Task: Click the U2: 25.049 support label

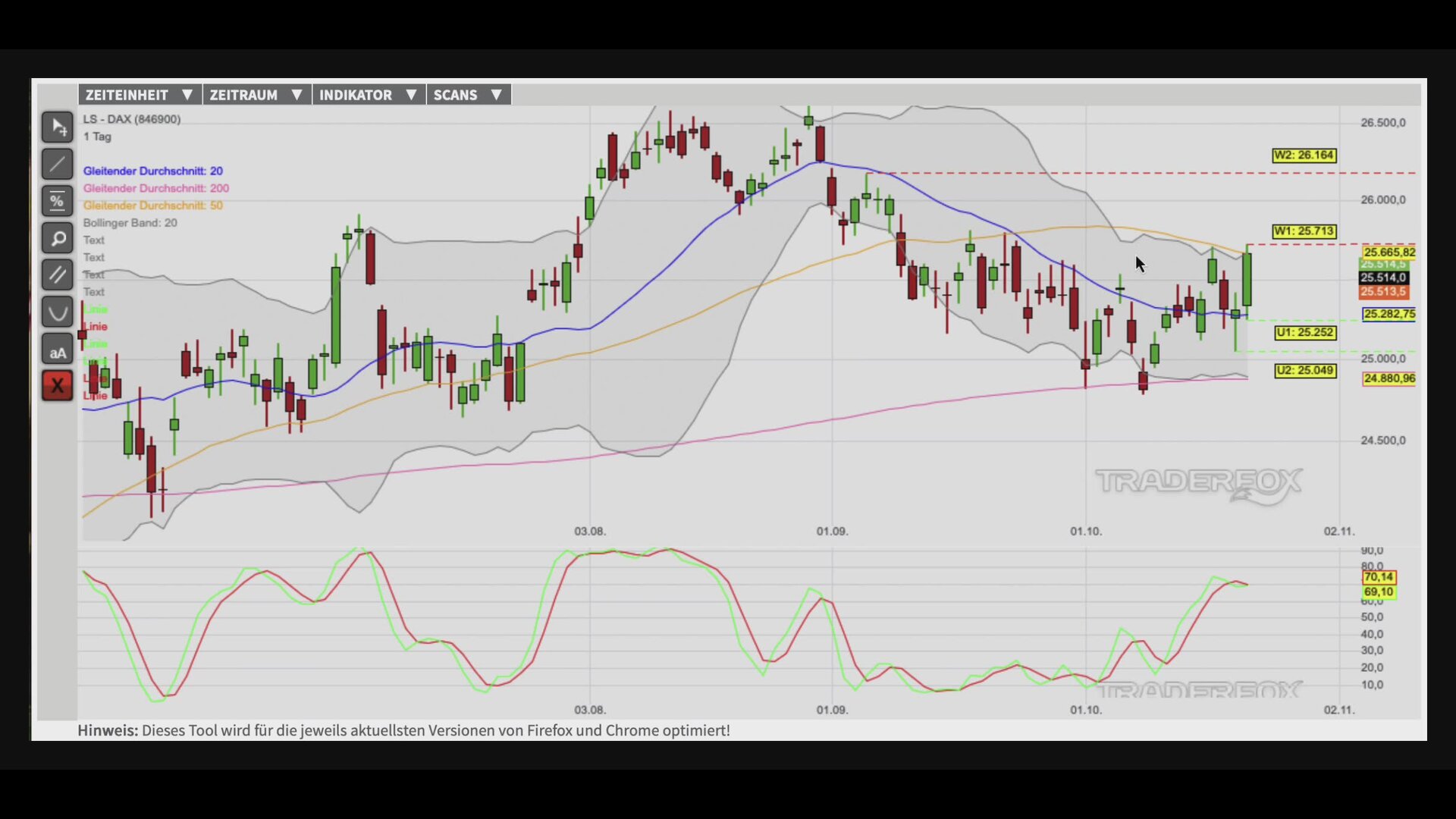Action: 1305,371
